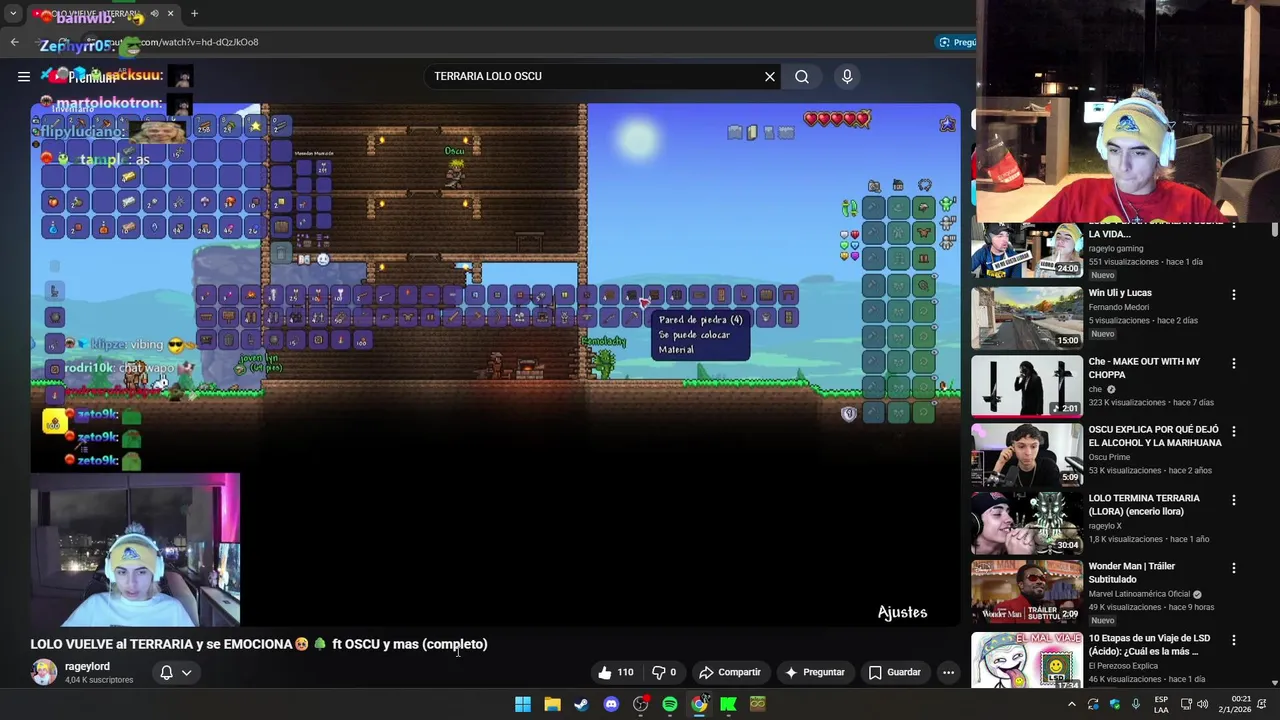
Task: Open ESP LAA language switcher in taskbar
Action: tap(1161, 704)
